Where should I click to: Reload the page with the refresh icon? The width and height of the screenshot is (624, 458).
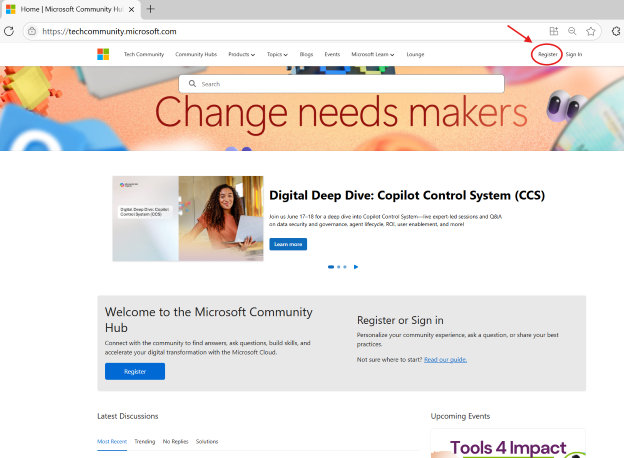pyautogui.click(x=9, y=31)
